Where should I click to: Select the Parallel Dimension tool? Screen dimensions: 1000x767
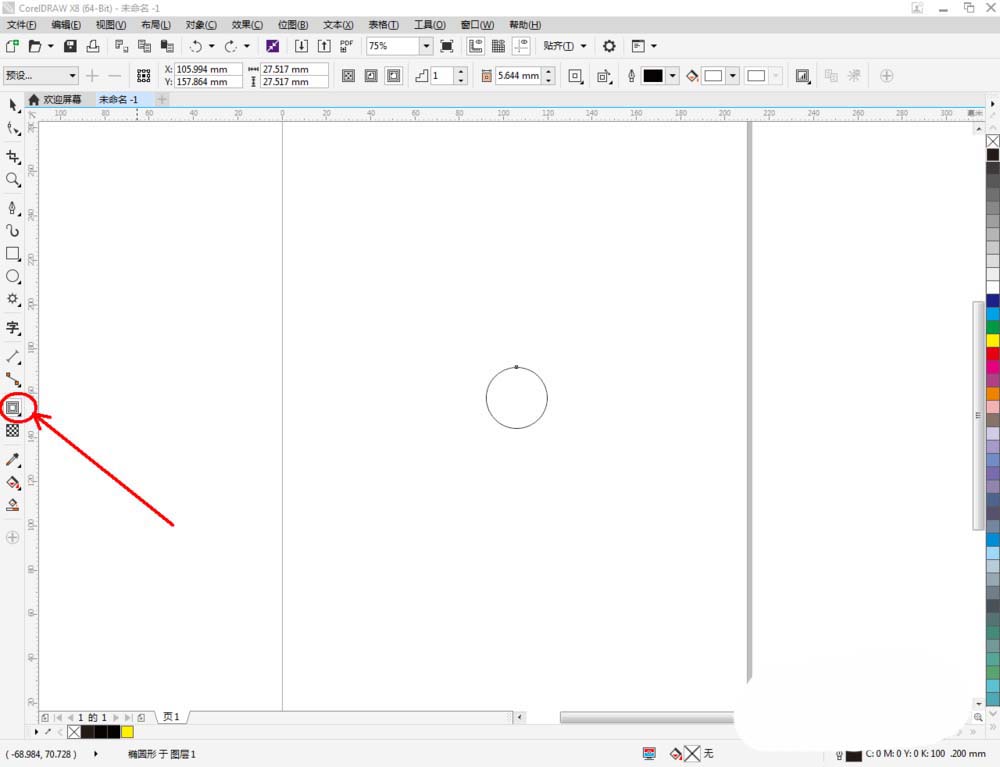click(13, 356)
